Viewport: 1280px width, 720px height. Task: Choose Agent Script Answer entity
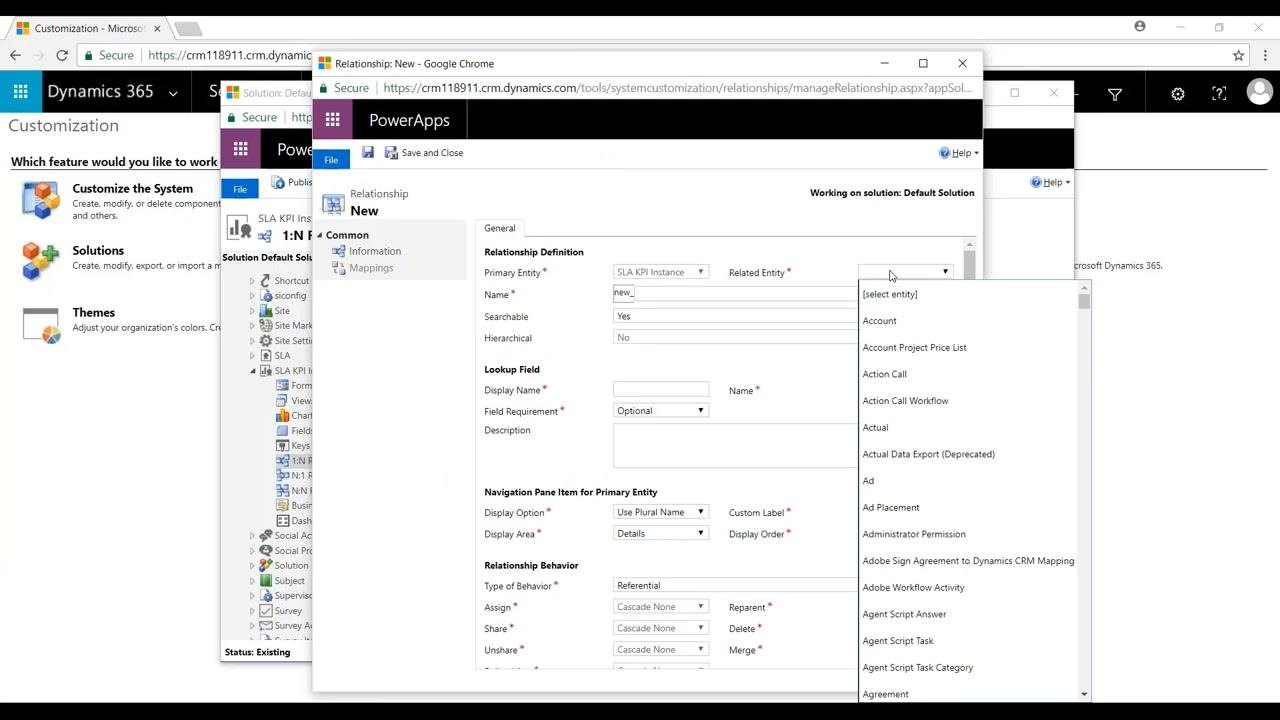point(904,614)
